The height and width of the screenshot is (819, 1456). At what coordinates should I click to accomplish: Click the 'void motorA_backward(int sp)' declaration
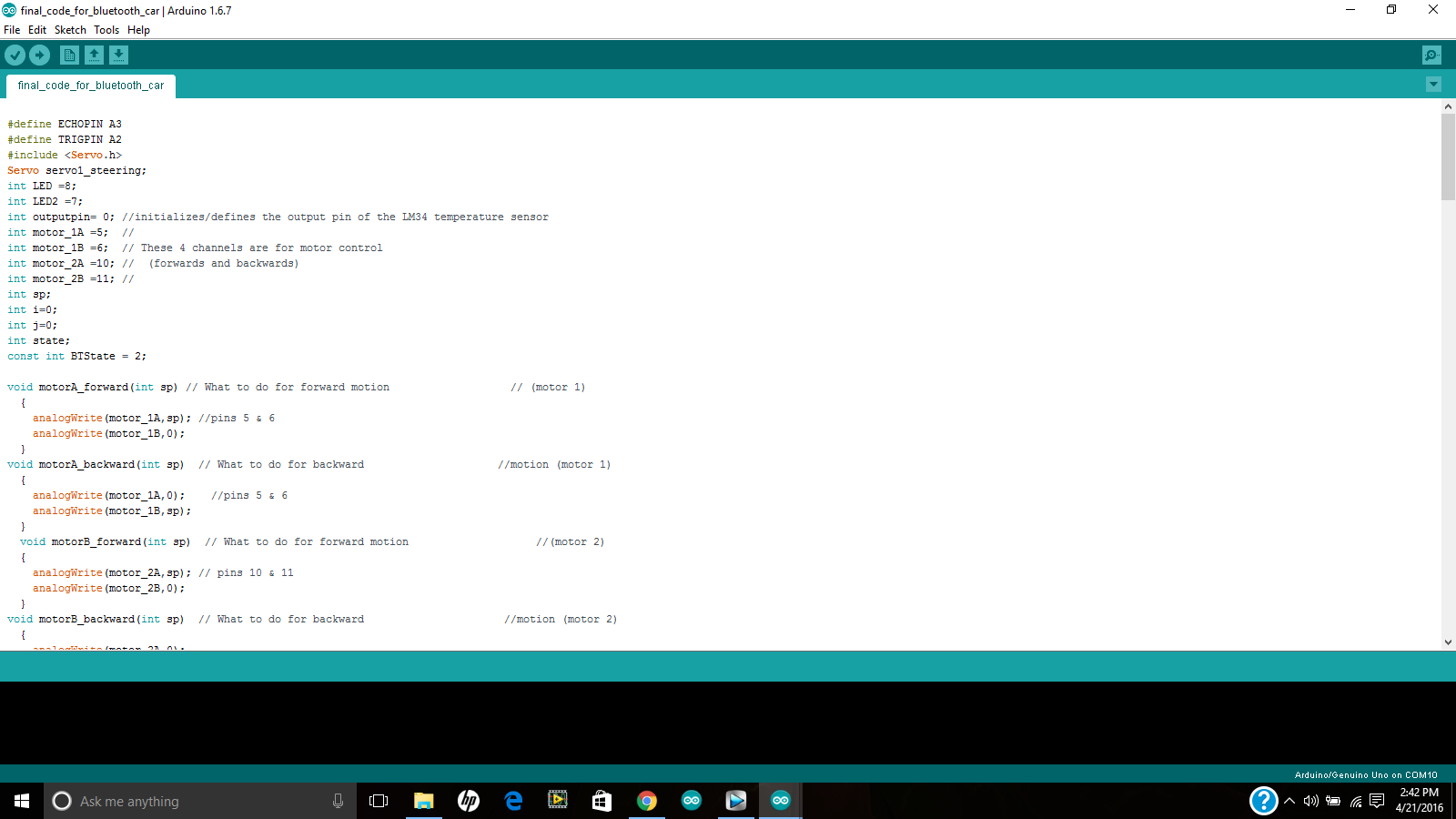coord(96,464)
